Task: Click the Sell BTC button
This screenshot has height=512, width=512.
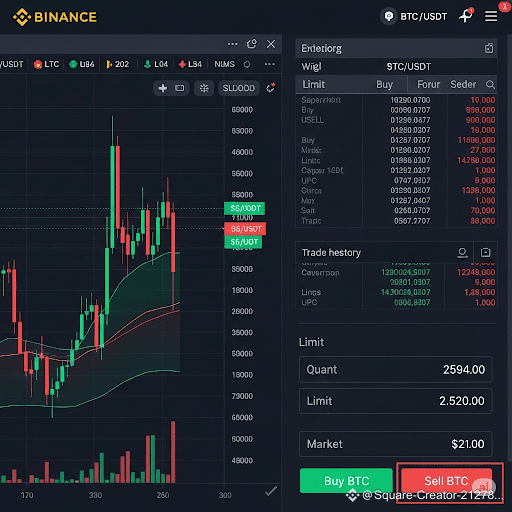Action: pyautogui.click(x=447, y=481)
